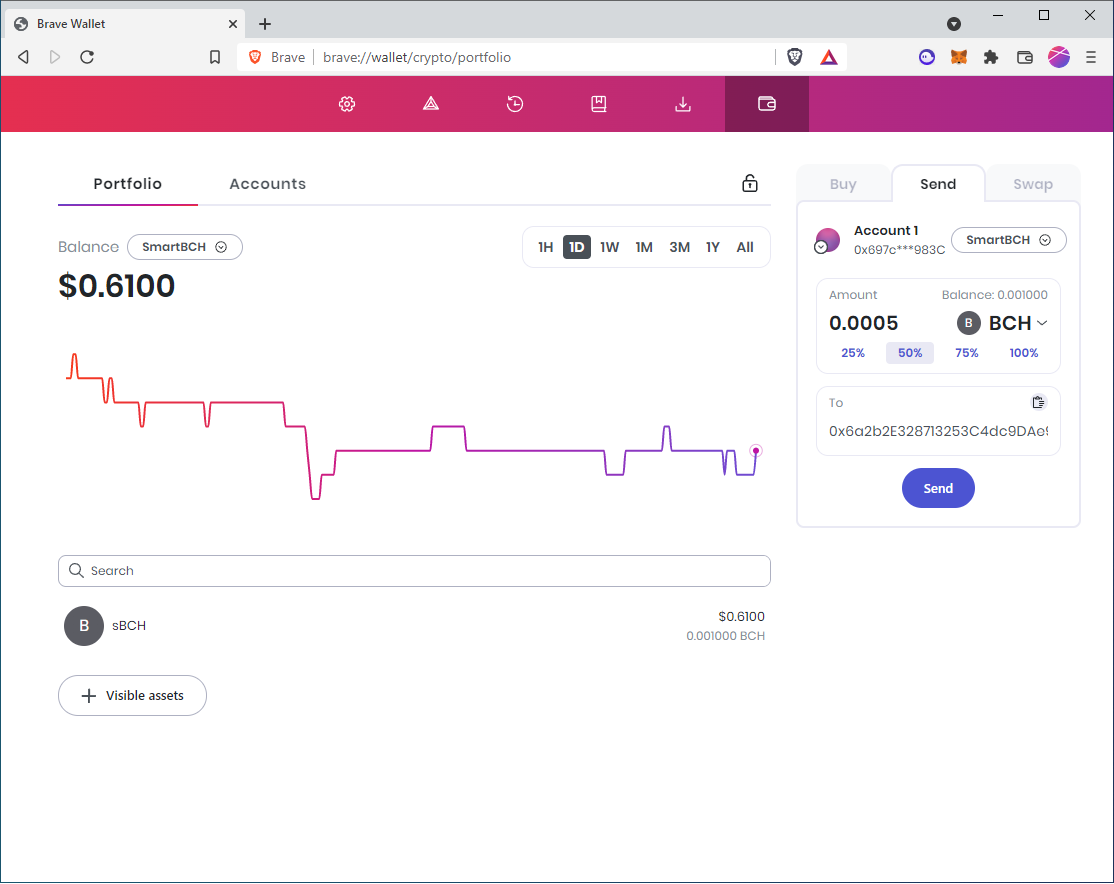This screenshot has height=884, width=1114.
Task: Set amount to 50%
Action: pyautogui.click(x=909, y=353)
